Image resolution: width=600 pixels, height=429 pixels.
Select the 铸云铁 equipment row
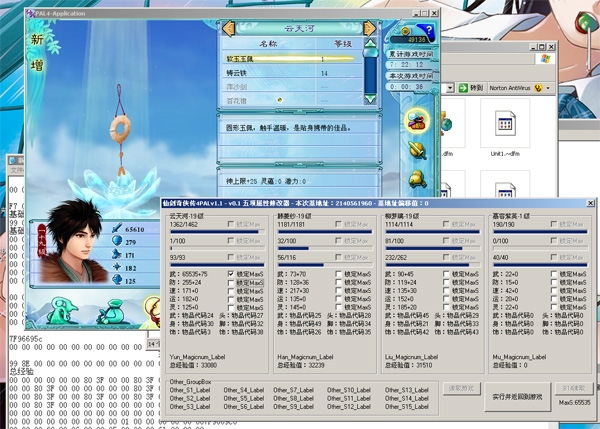(292, 73)
